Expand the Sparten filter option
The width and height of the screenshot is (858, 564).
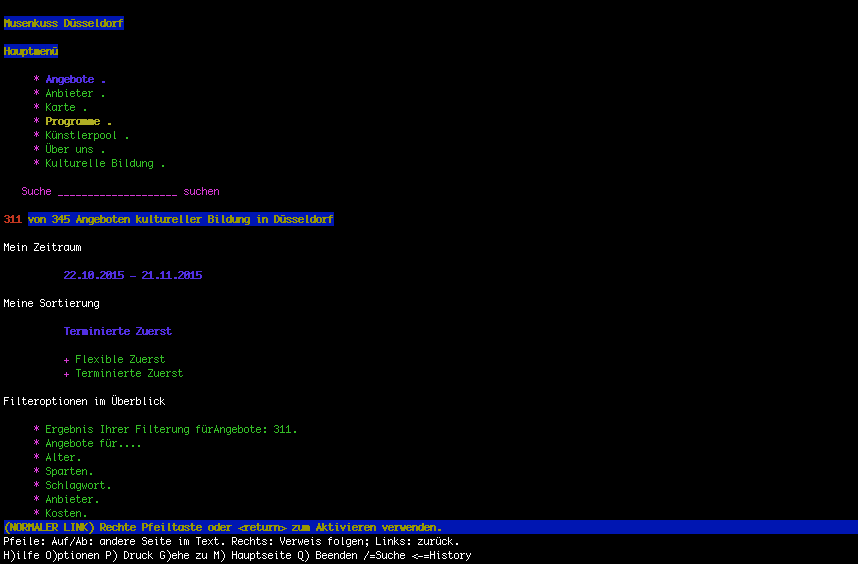point(69,471)
